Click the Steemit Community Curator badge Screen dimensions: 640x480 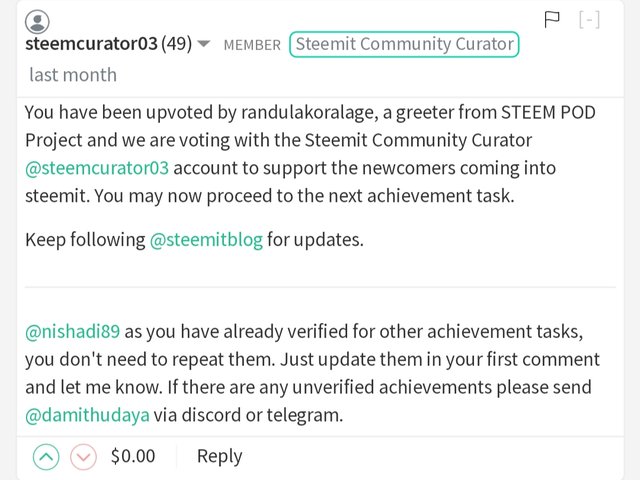click(x=404, y=44)
